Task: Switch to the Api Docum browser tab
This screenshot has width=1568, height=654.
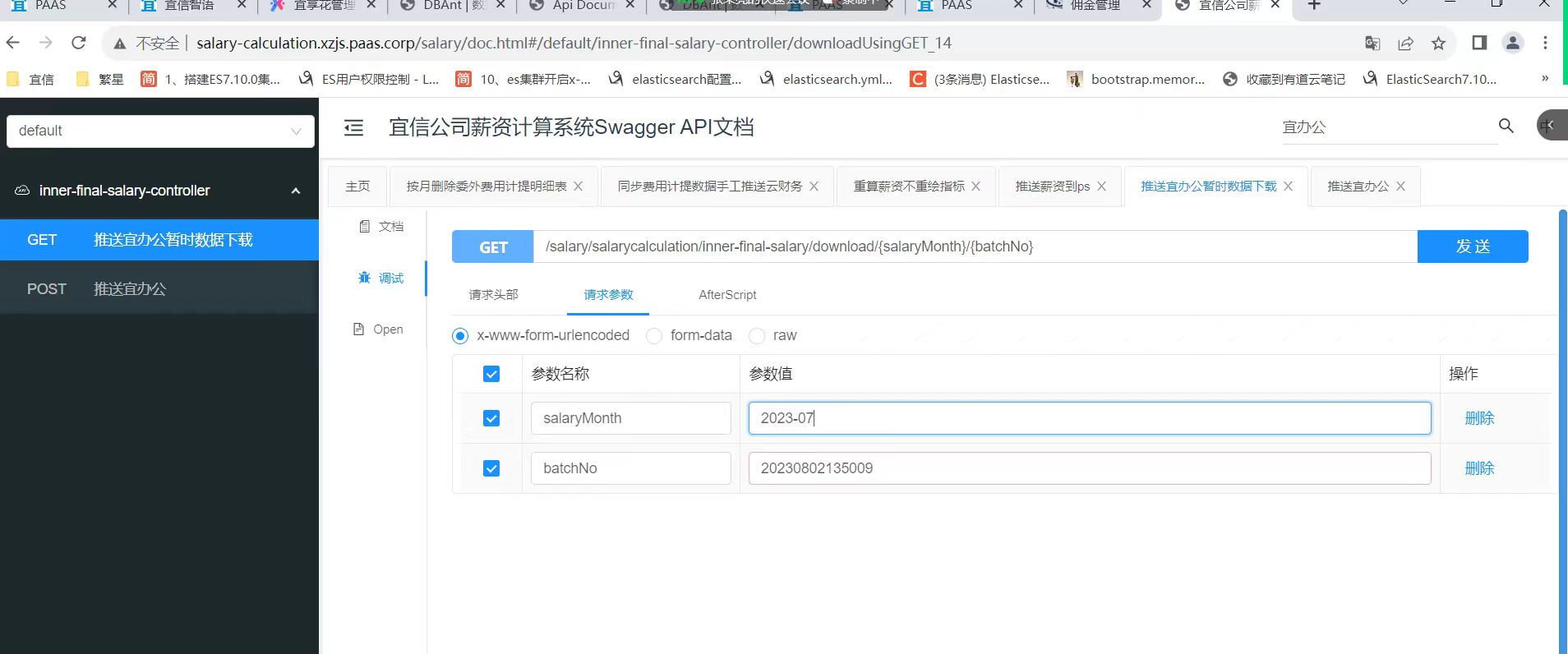Action: coord(582,5)
